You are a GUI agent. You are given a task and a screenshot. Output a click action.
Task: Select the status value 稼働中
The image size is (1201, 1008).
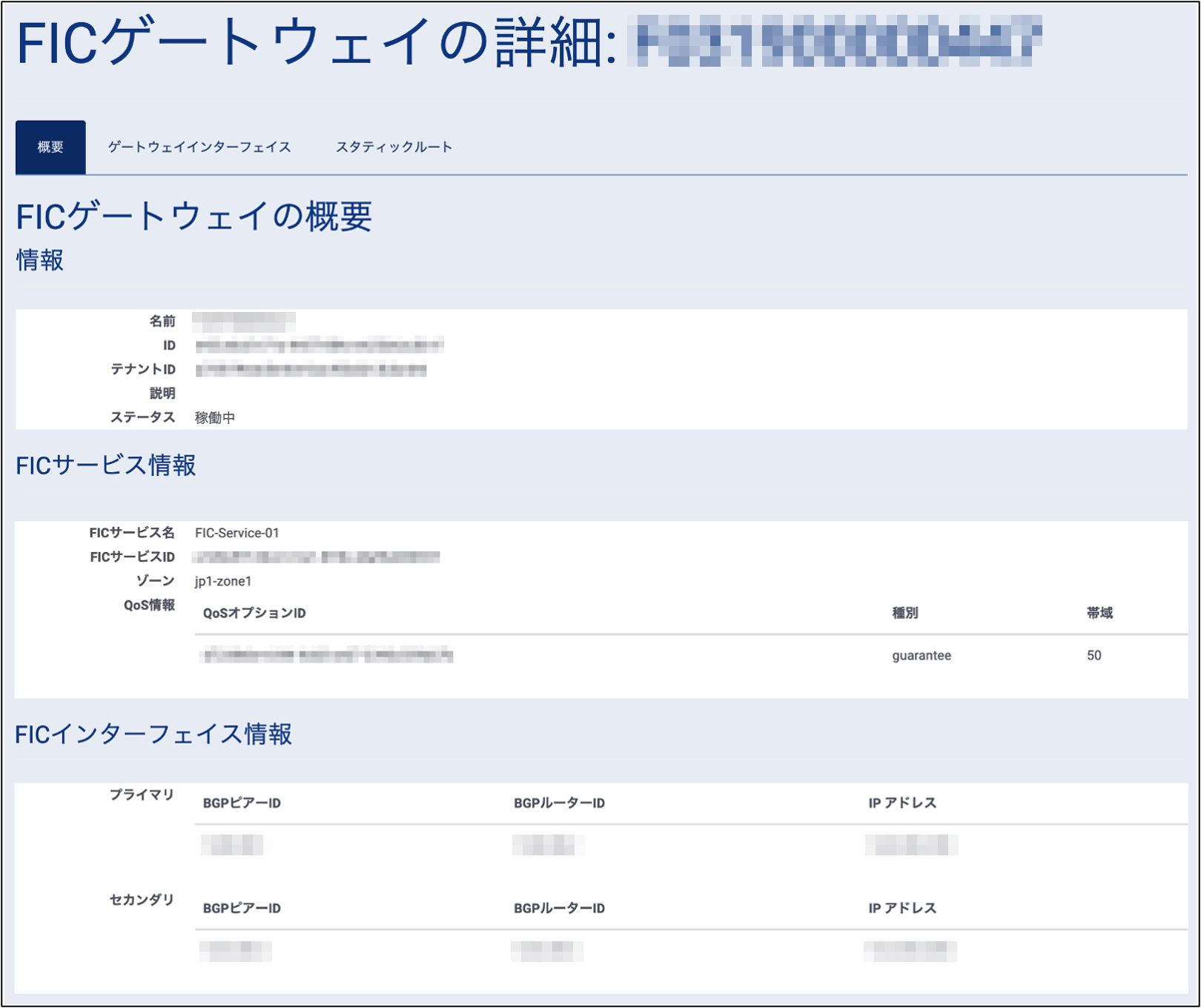pyautogui.click(x=215, y=418)
